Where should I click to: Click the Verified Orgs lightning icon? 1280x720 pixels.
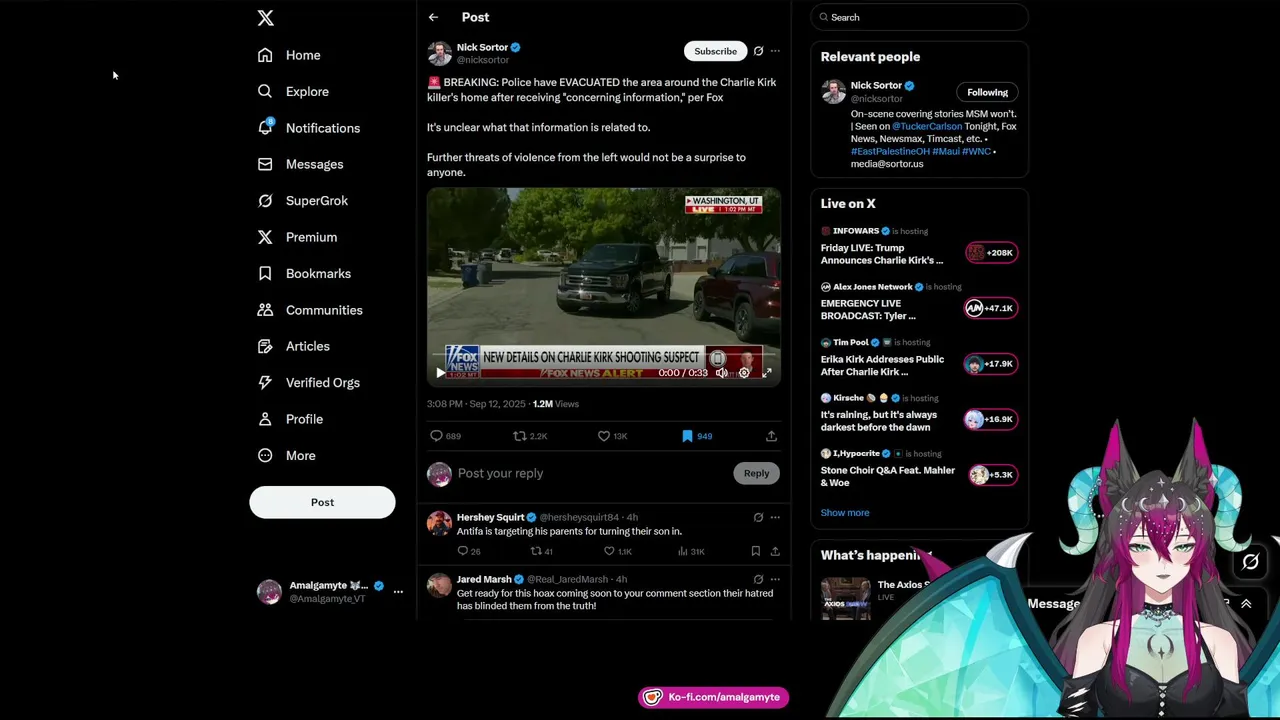[265, 382]
